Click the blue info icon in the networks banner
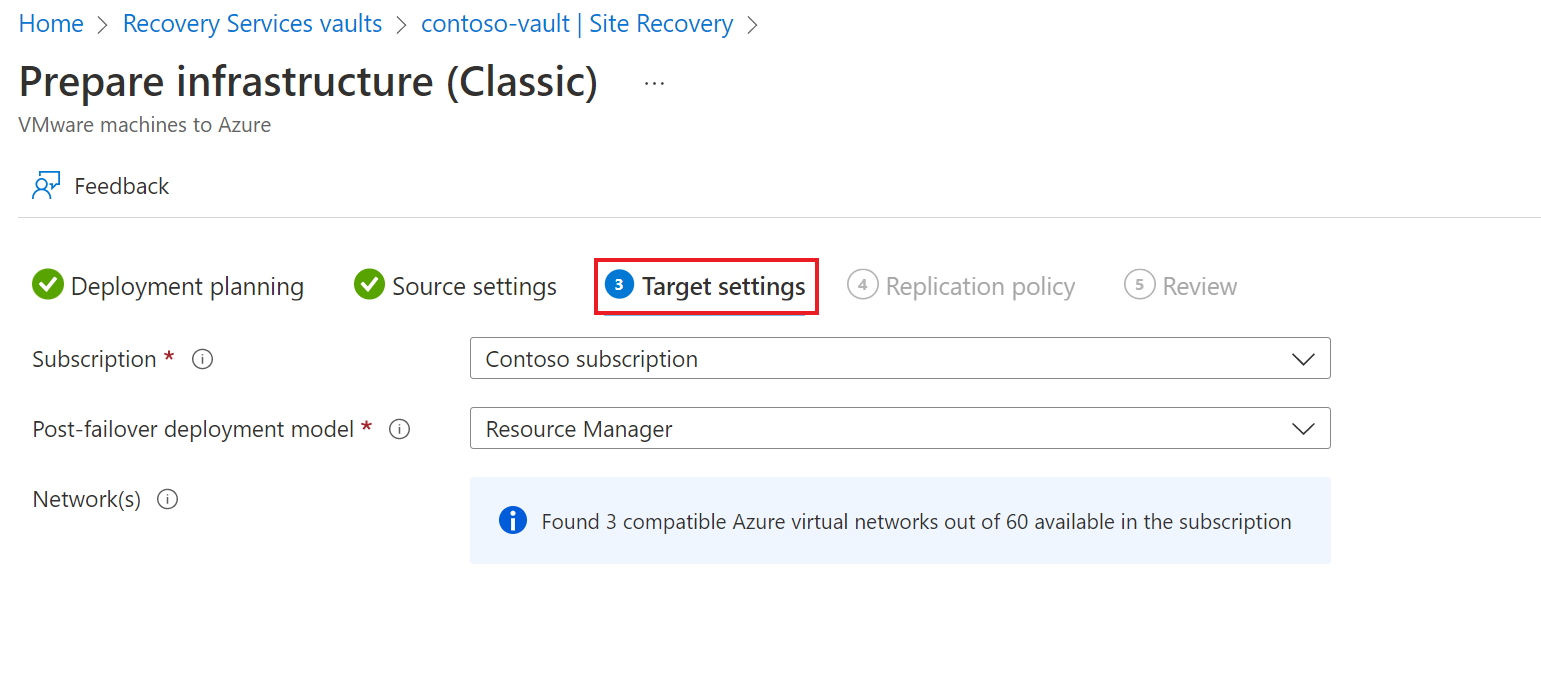 pos(513,520)
